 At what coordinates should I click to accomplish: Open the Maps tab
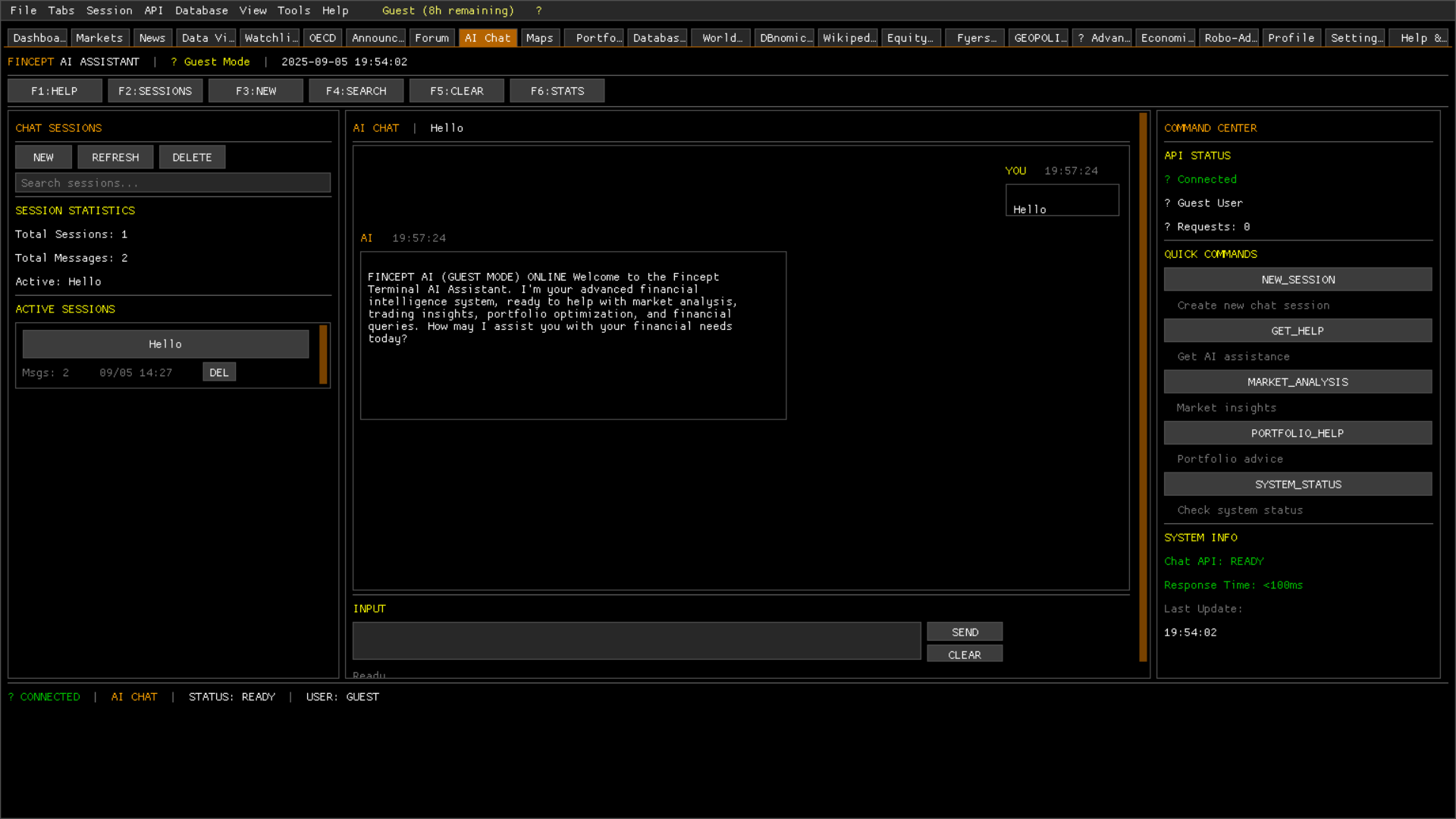(x=539, y=38)
